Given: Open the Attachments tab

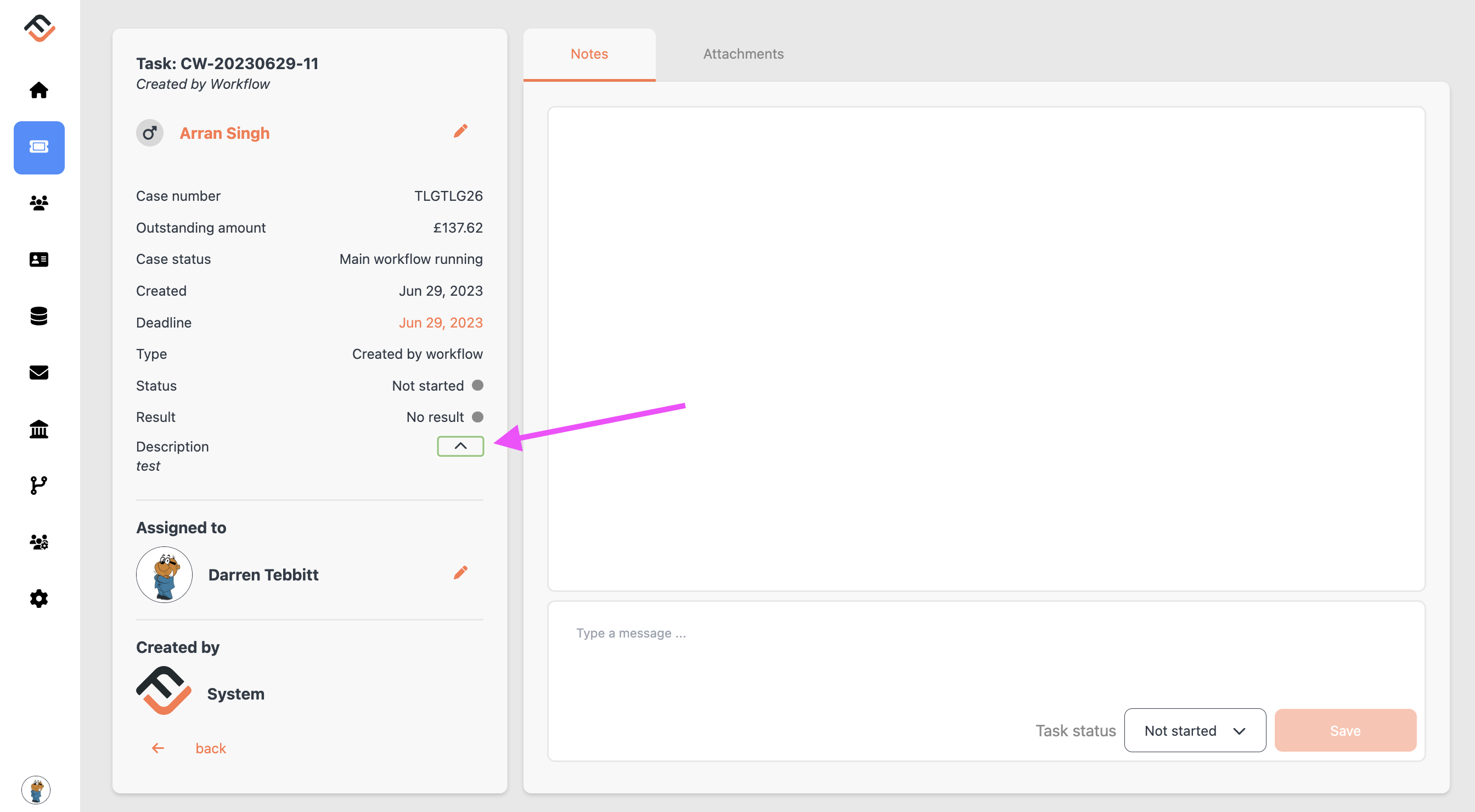Looking at the screenshot, I should [743, 53].
